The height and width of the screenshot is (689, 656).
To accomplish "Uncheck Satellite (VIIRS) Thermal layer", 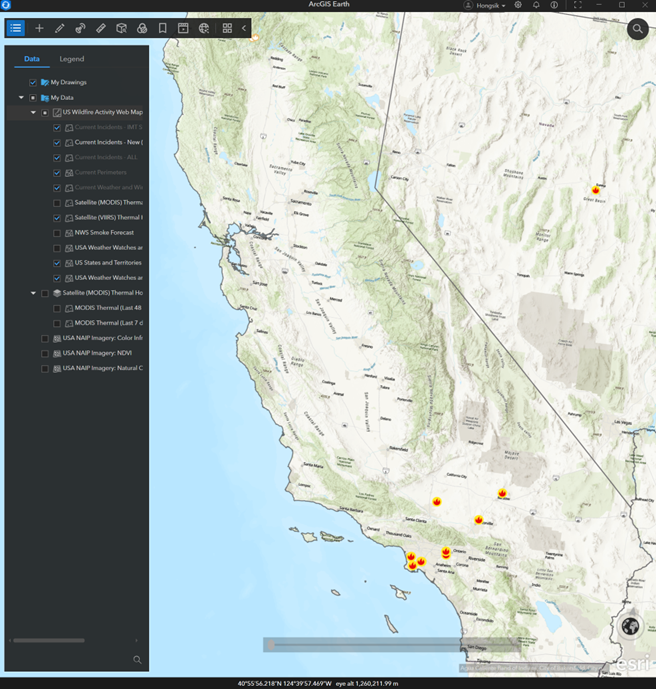I will click(x=57, y=218).
